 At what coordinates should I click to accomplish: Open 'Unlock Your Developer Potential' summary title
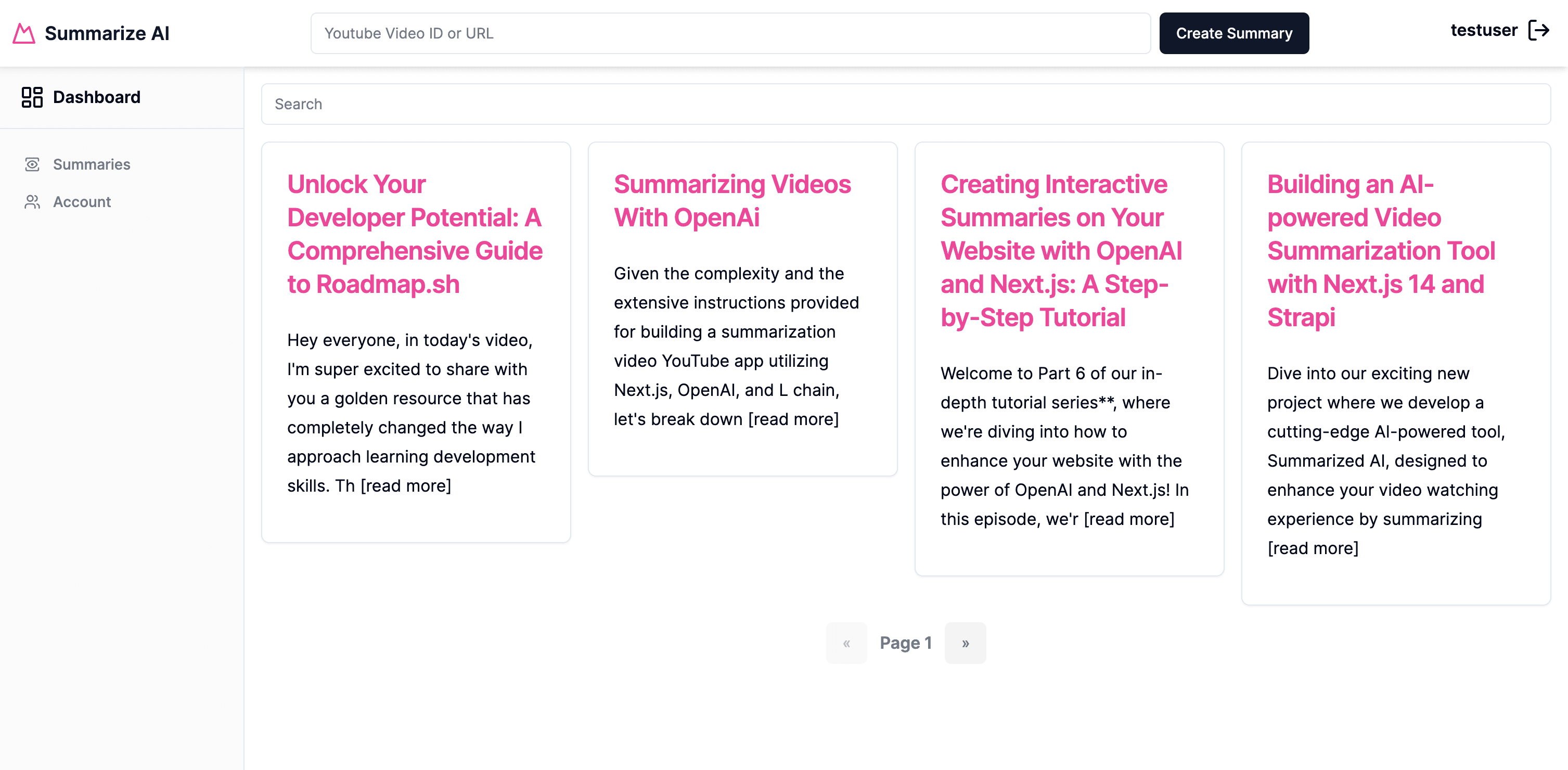(415, 234)
